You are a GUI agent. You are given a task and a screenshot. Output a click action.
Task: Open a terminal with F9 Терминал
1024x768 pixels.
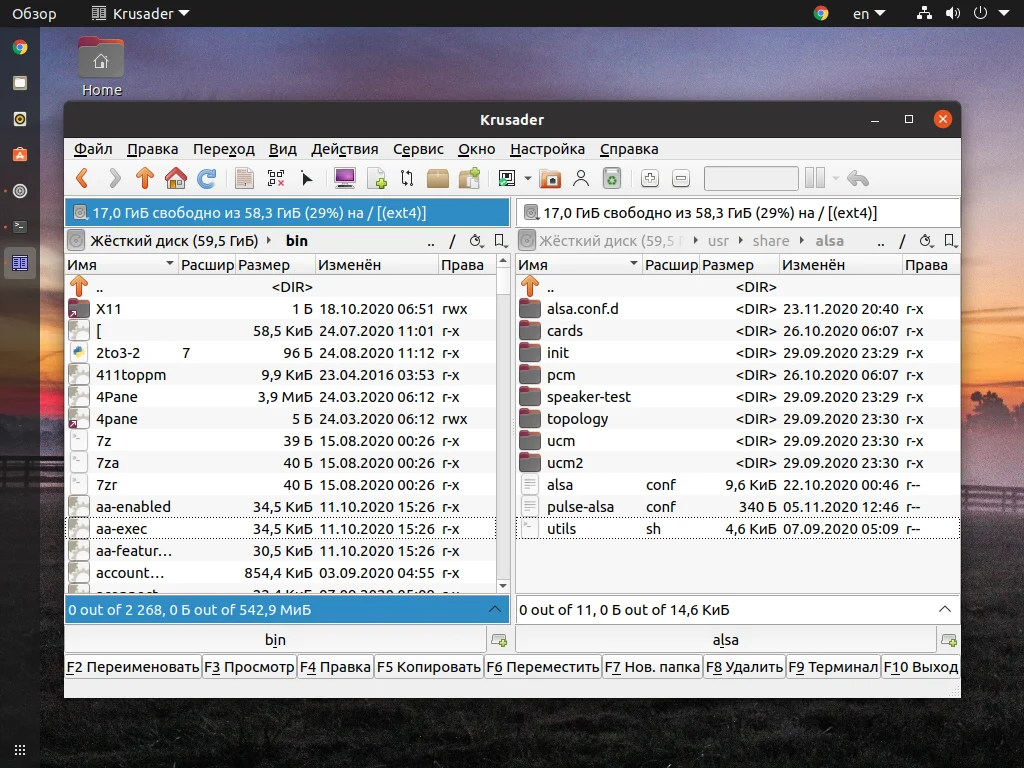coord(833,666)
